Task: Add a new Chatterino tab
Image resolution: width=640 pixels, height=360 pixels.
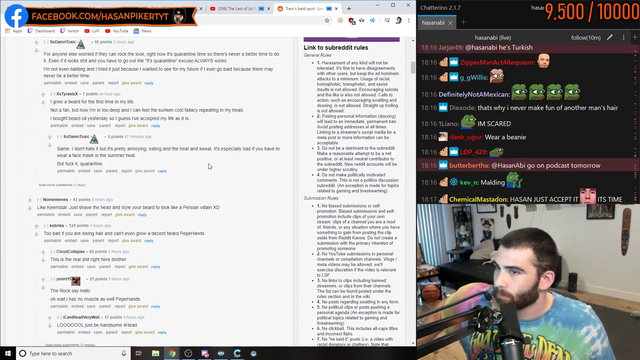Action: click(463, 22)
